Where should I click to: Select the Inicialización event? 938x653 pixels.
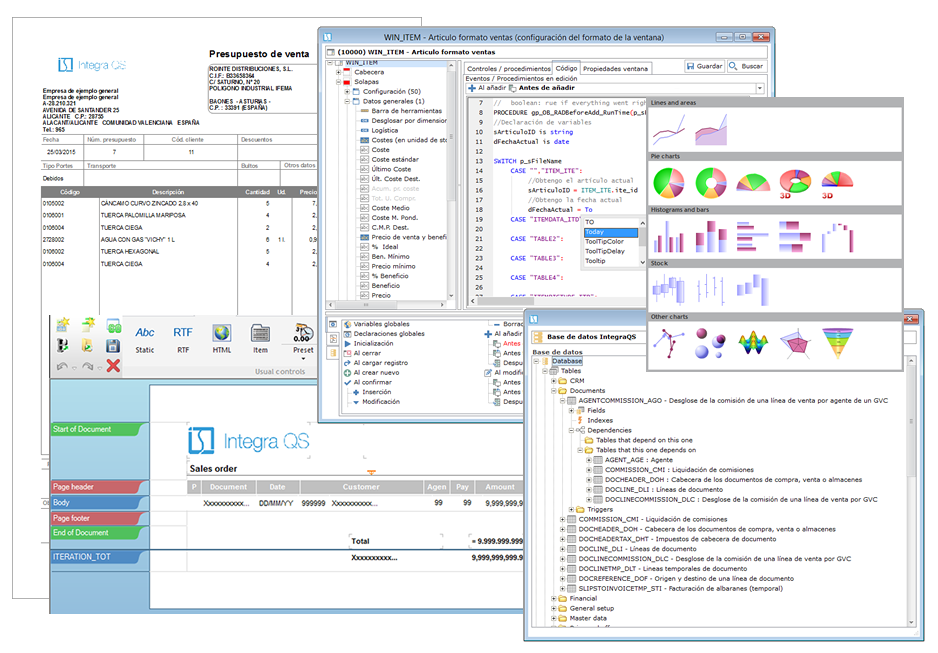[x=368, y=344]
